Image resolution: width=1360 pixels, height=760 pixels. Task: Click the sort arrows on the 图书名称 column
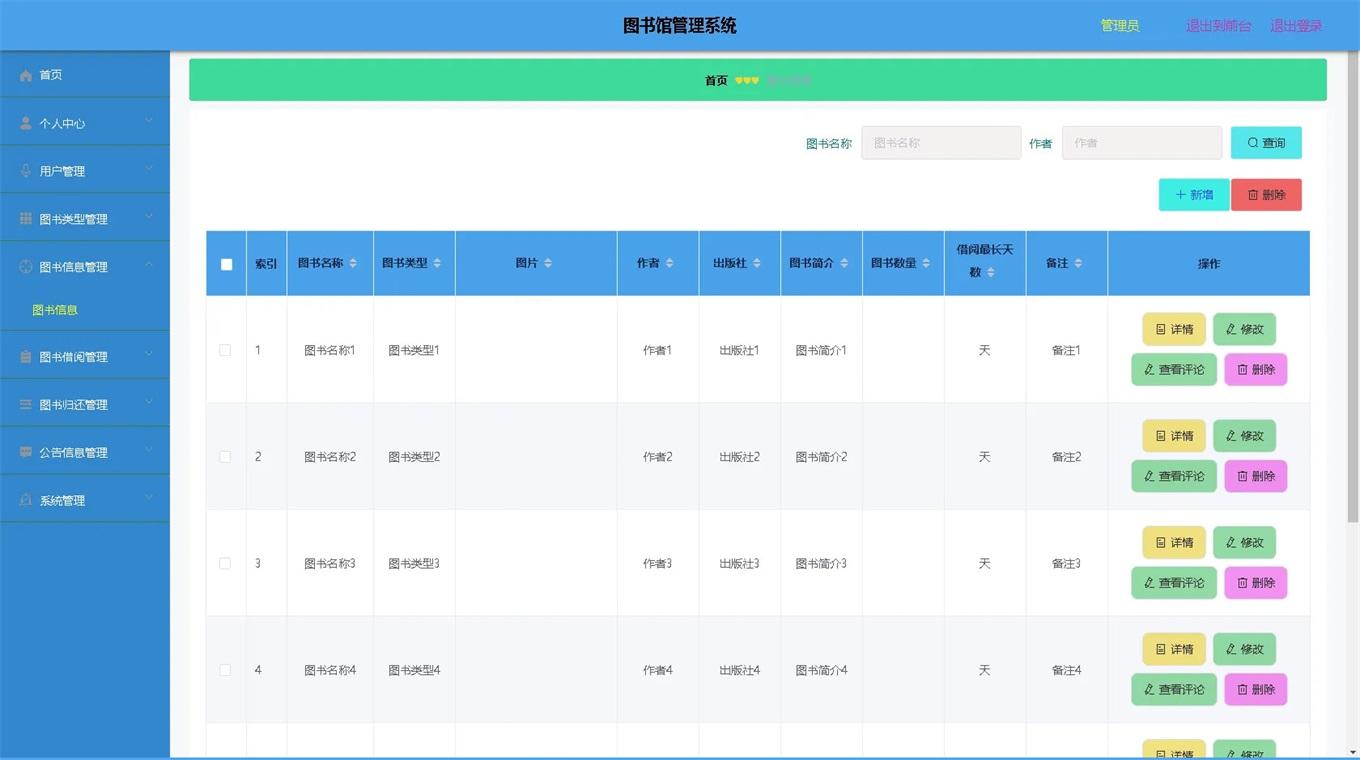(x=353, y=263)
